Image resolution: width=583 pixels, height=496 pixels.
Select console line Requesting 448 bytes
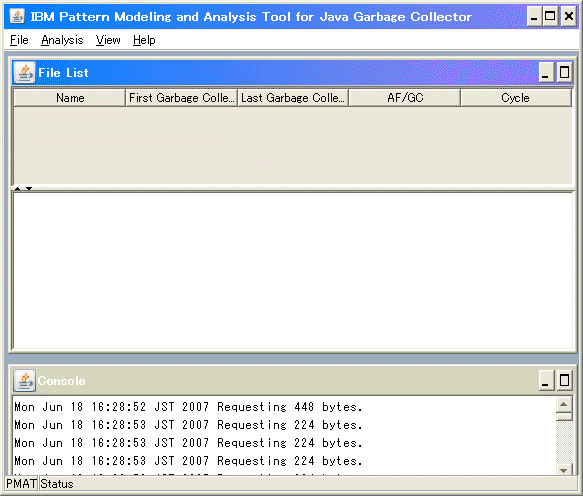point(188,407)
